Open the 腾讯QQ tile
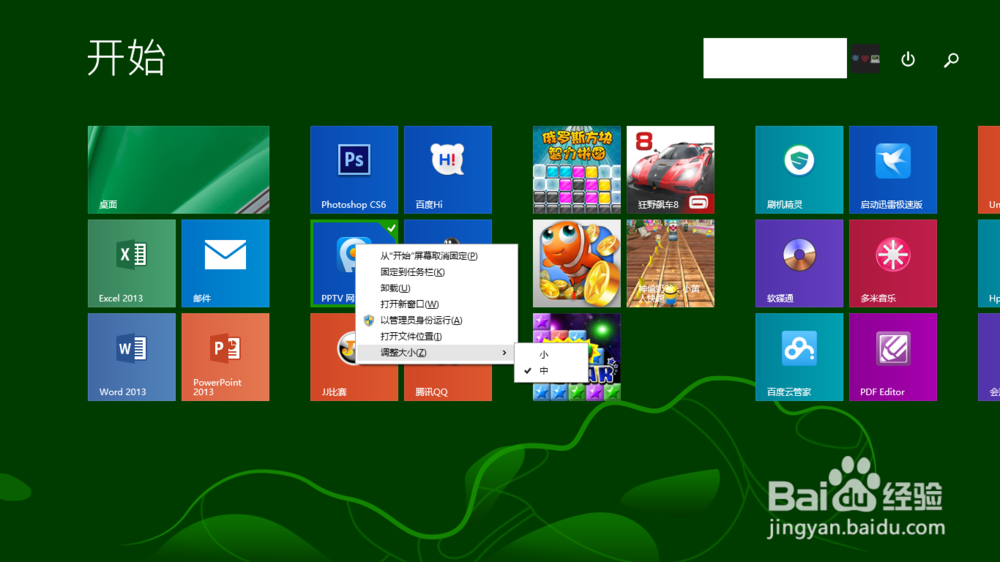Screen dimensions: 1000x562 click(448, 384)
